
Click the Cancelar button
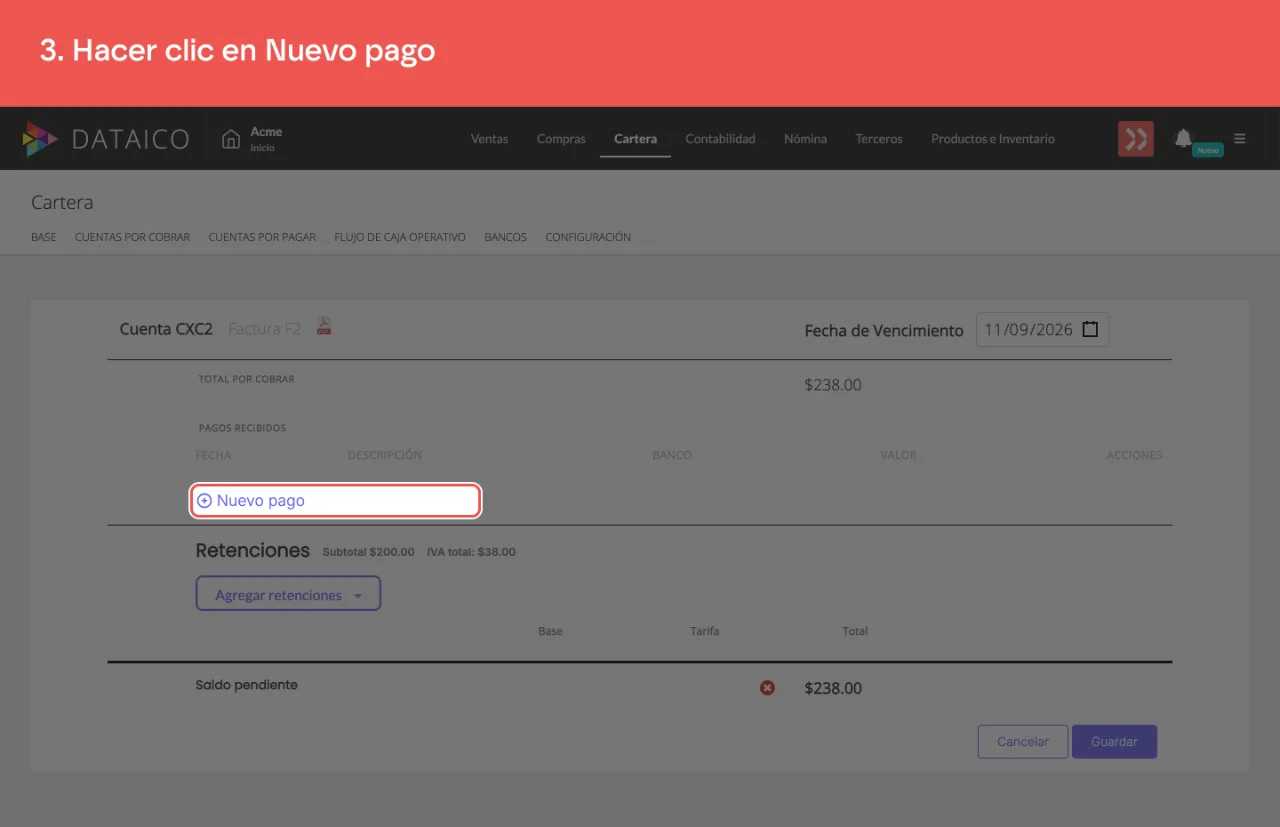(x=1023, y=742)
